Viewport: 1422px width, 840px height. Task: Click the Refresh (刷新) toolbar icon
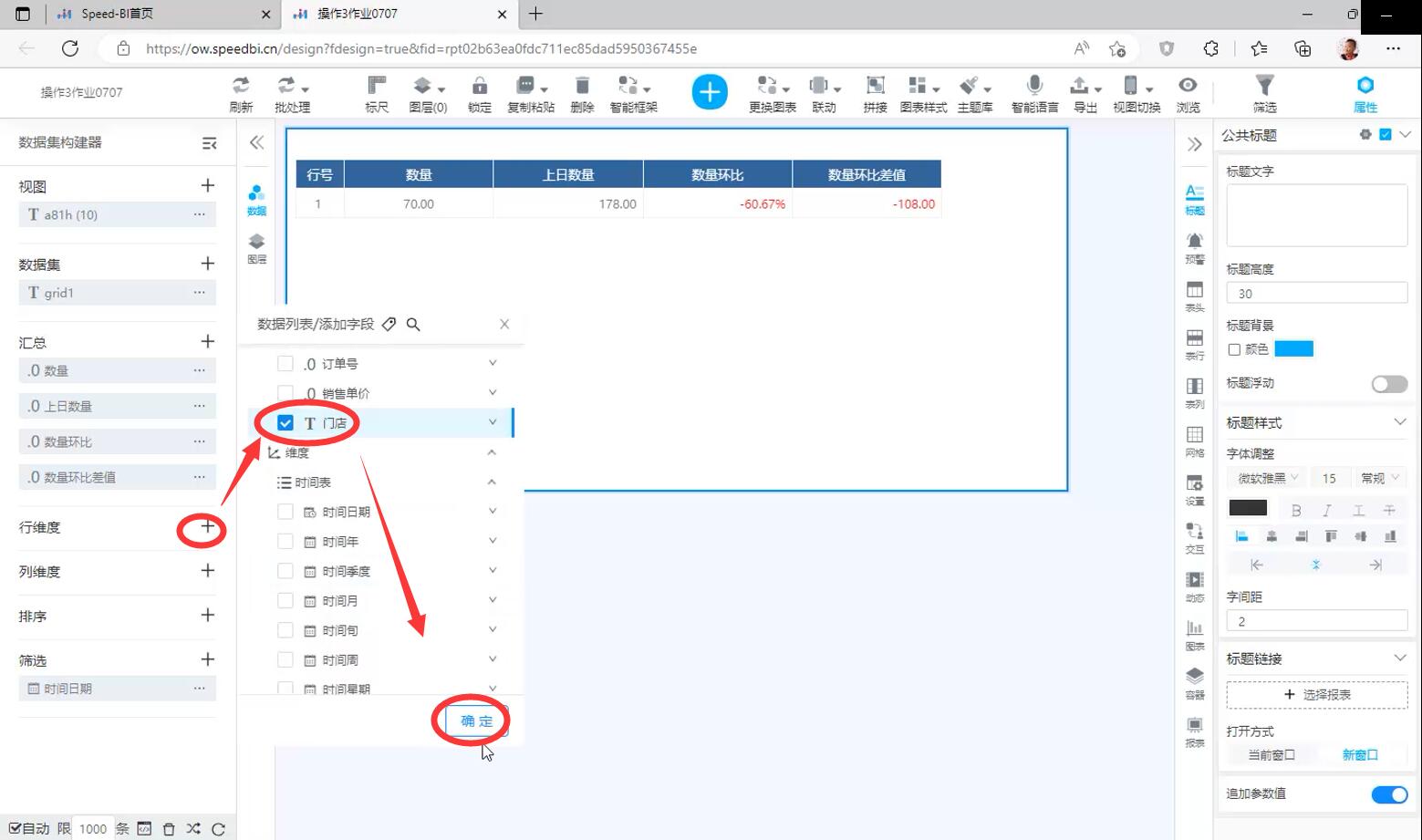pos(241,92)
